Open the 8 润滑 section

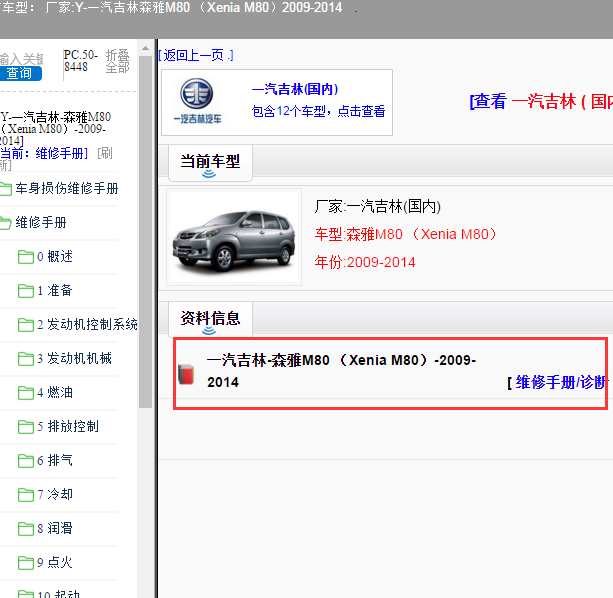[x=55, y=528]
